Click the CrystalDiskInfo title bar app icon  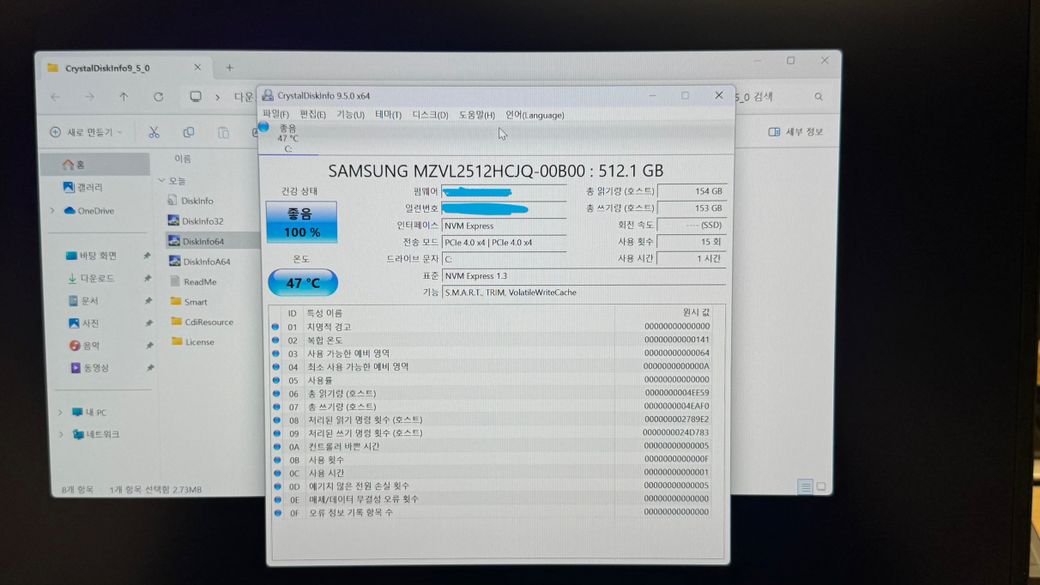coord(267,96)
